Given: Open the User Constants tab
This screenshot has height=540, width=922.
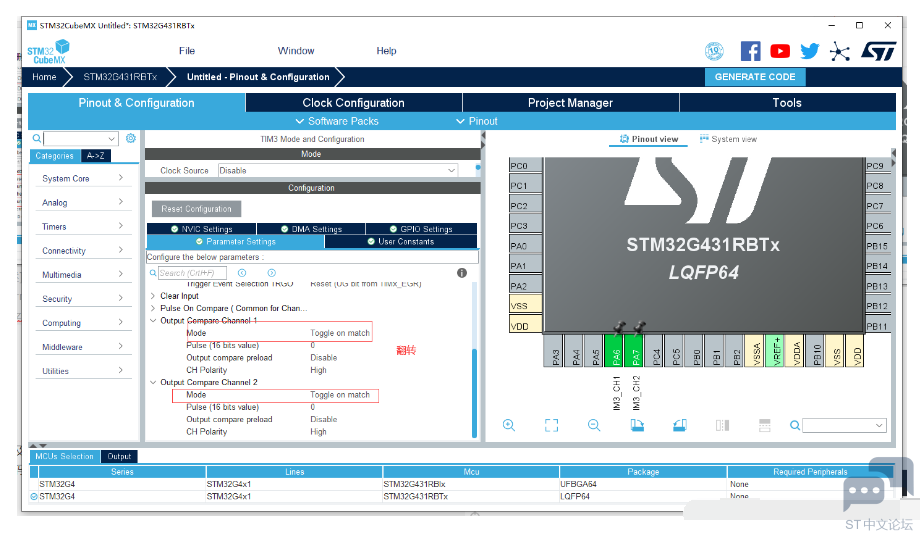Looking at the screenshot, I should [400, 242].
